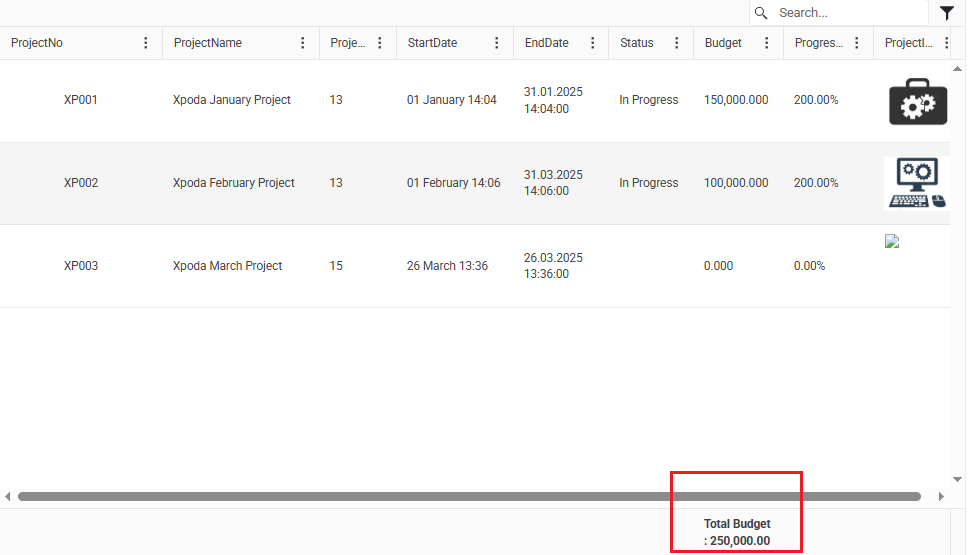This screenshot has width=968, height=555.
Task: Open StartDate column menu dots
Action: (x=496, y=43)
